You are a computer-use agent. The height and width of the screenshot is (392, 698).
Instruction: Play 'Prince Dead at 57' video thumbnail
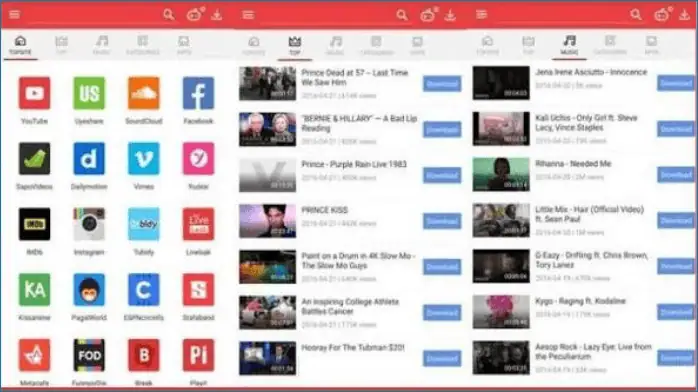coord(267,84)
